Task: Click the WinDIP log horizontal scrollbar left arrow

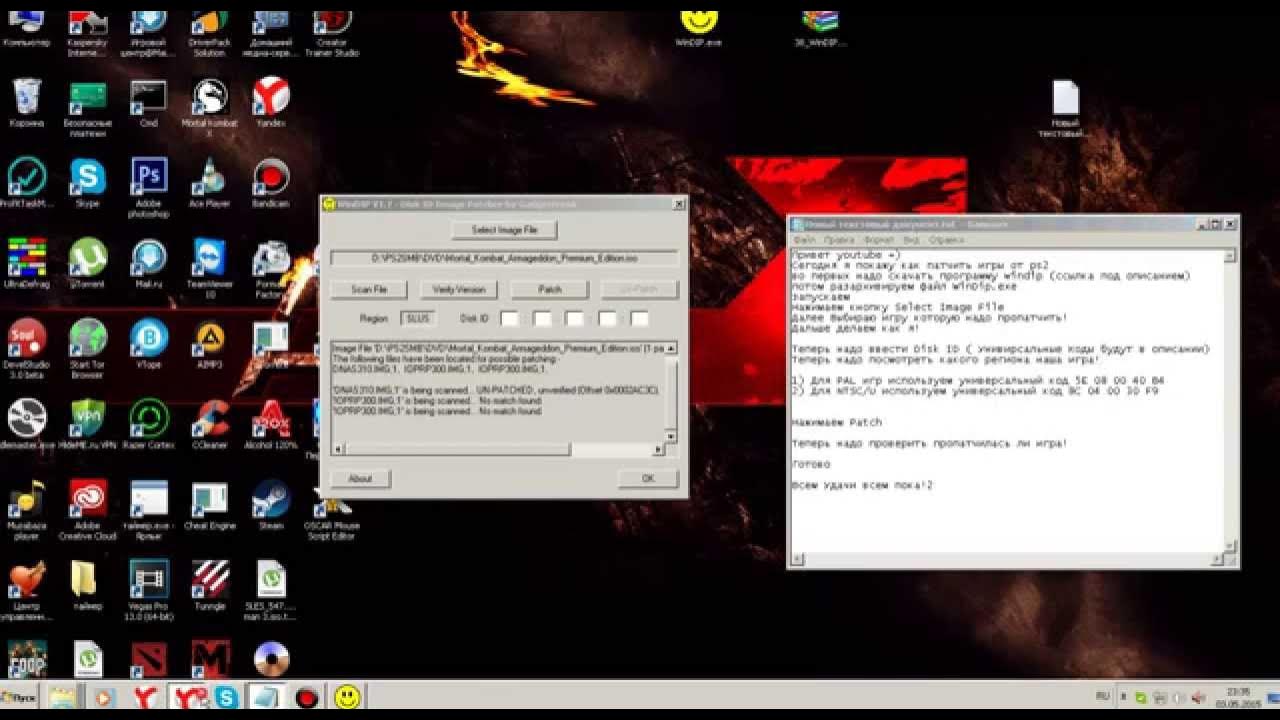Action: coord(337,450)
